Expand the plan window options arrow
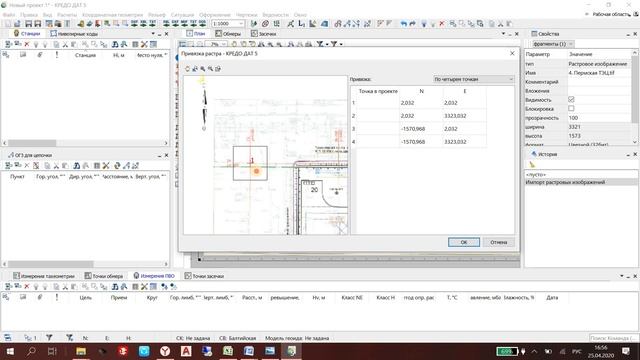 click(x=503, y=33)
